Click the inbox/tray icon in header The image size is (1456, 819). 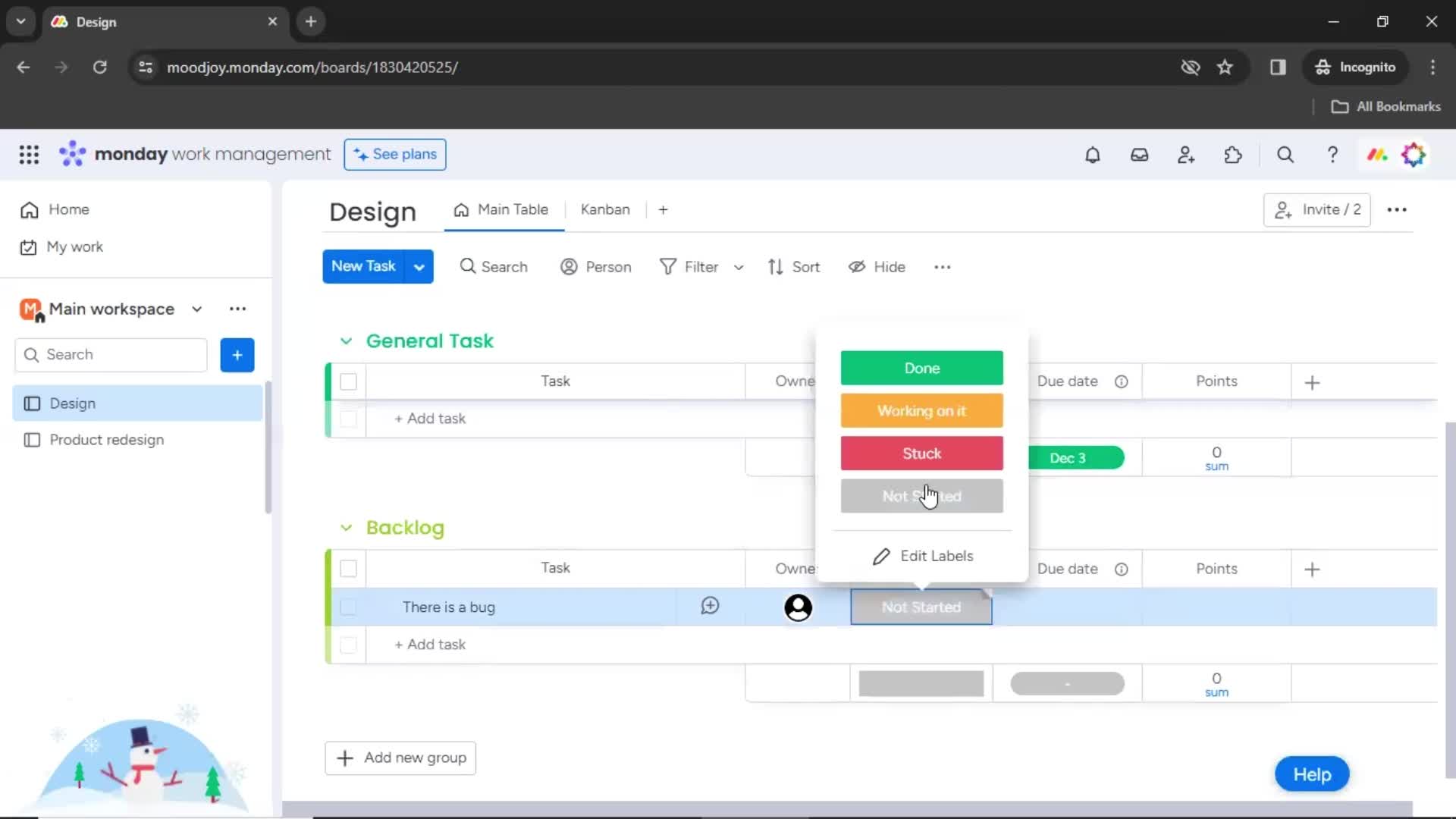tap(1139, 155)
